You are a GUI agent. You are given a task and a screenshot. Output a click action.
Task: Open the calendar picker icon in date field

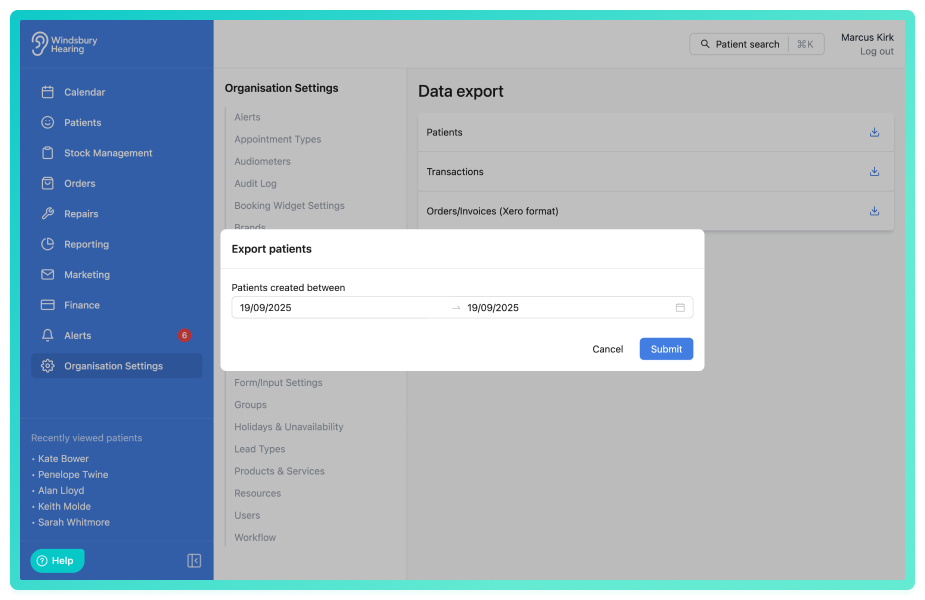(x=680, y=307)
